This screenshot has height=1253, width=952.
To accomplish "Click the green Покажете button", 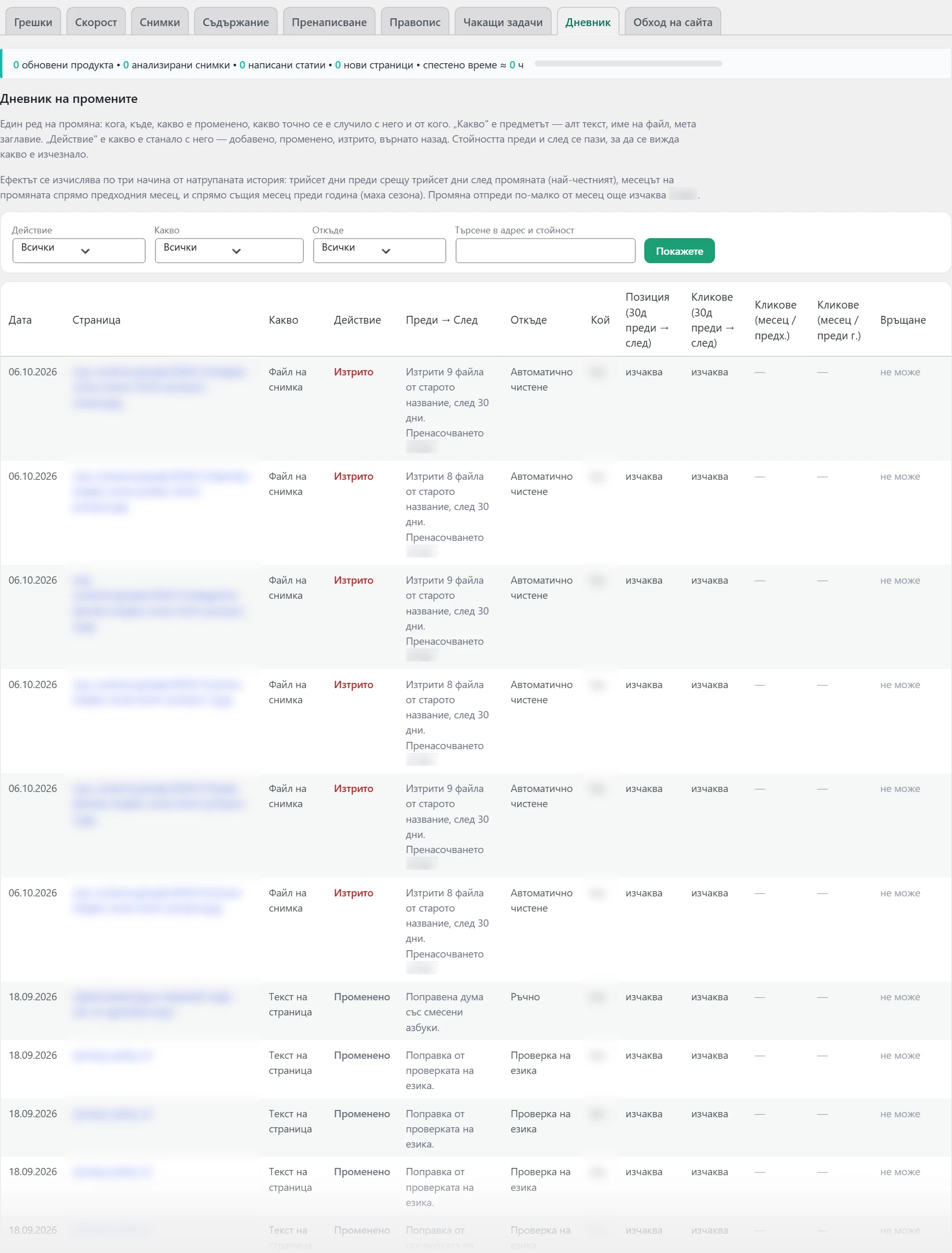I will [679, 251].
